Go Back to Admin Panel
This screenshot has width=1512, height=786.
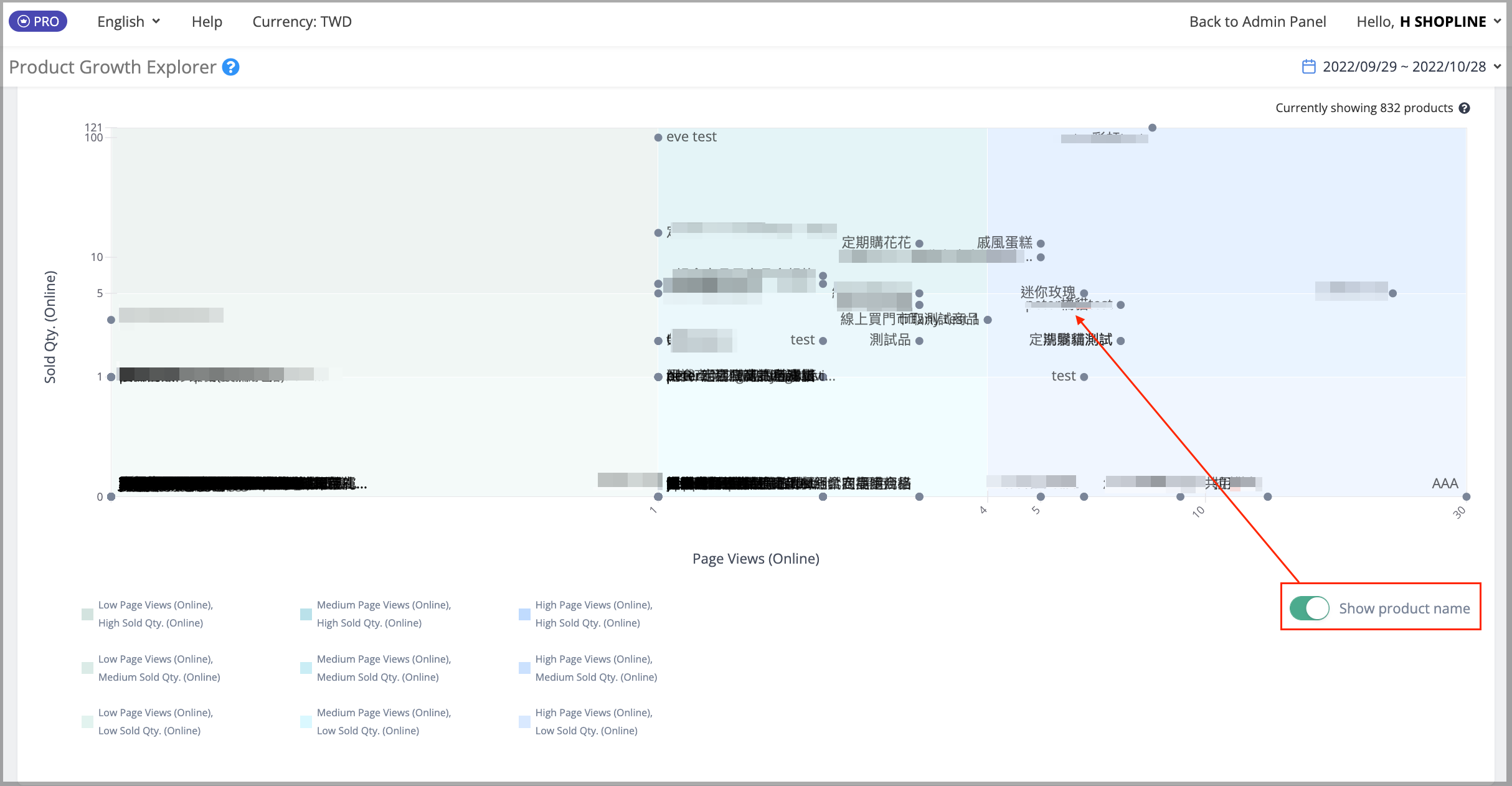pyautogui.click(x=1257, y=22)
